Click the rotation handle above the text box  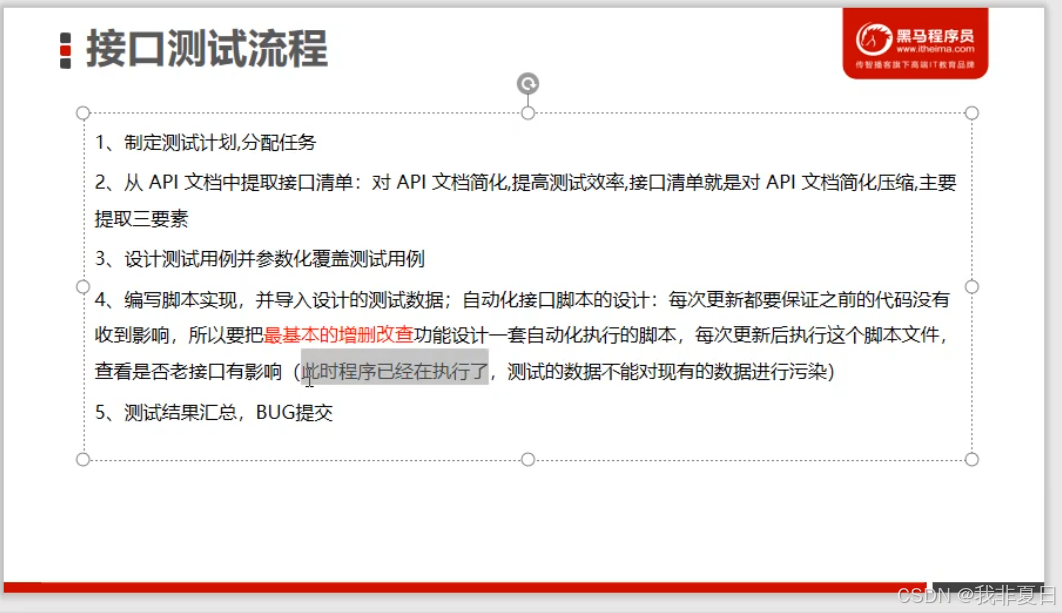[x=528, y=84]
